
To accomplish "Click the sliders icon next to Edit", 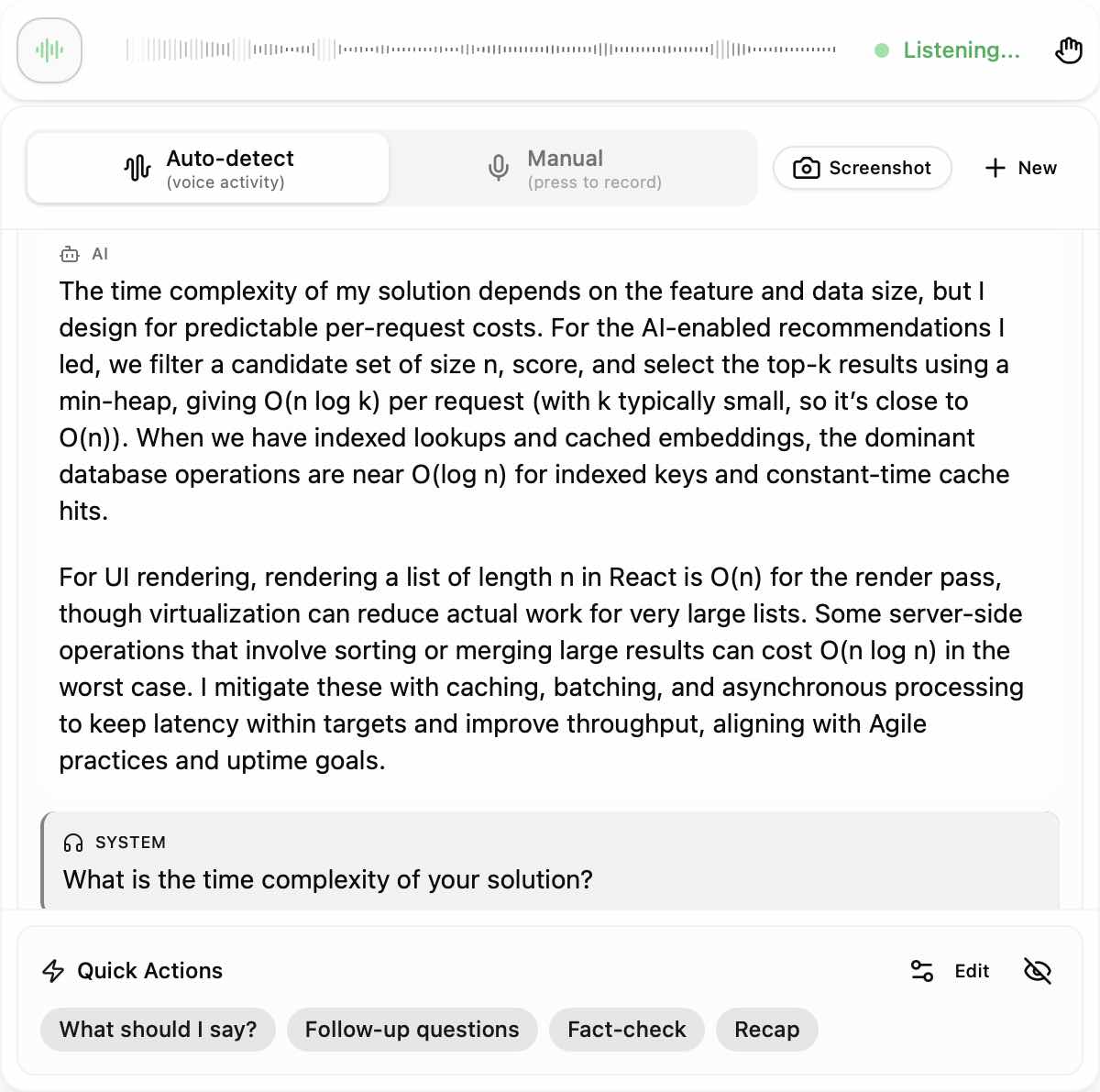I will (x=921, y=970).
